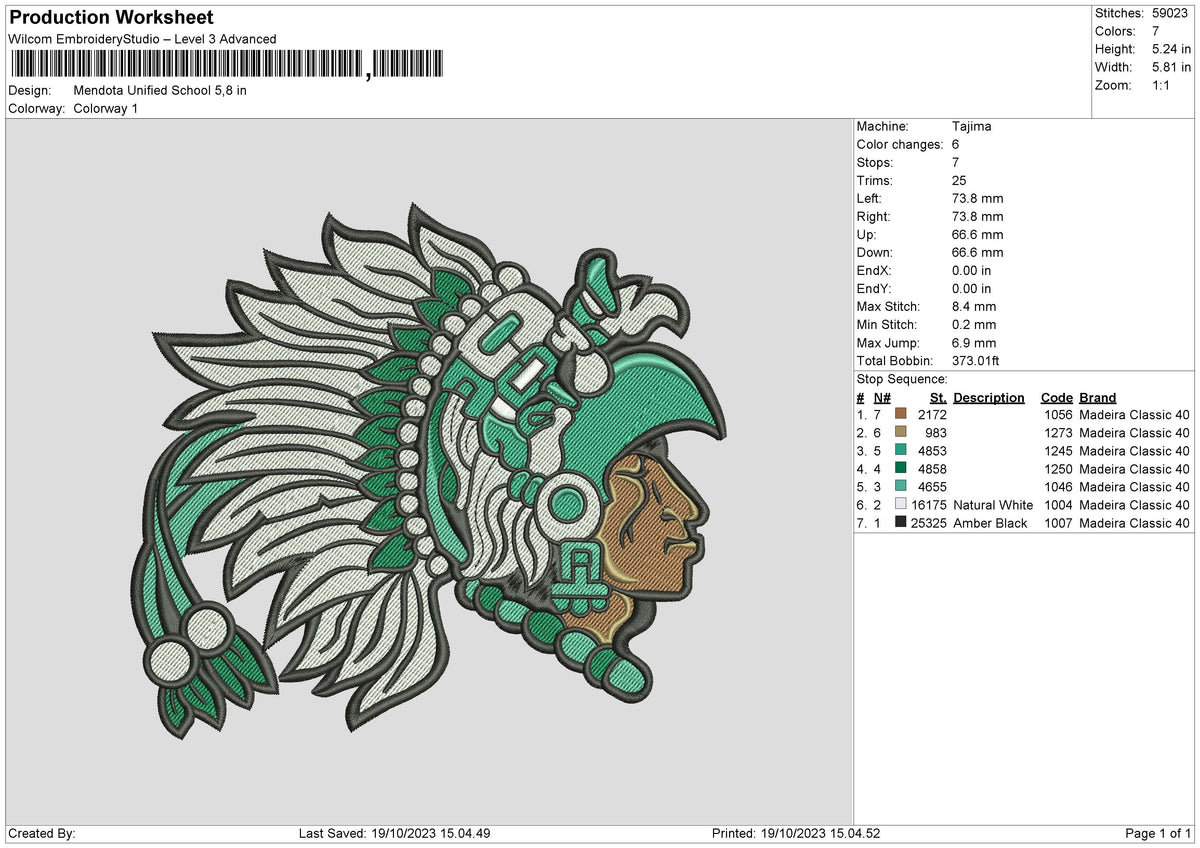This screenshot has height=848, width=1200.
Task: Click the Zoom value '1:1'
Action: click(x=1163, y=85)
